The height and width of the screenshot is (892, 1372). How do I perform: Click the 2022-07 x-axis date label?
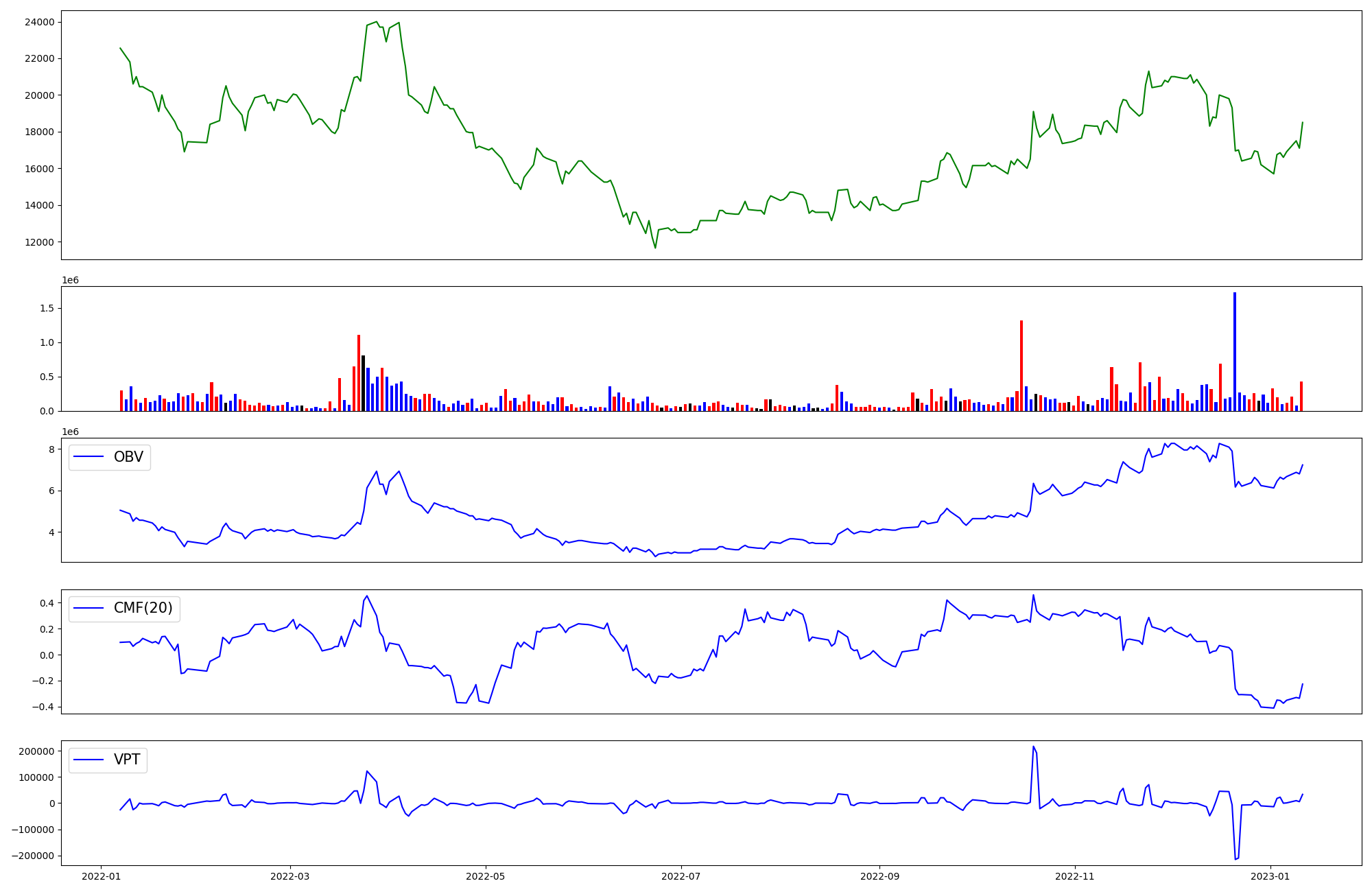(681, 876)
